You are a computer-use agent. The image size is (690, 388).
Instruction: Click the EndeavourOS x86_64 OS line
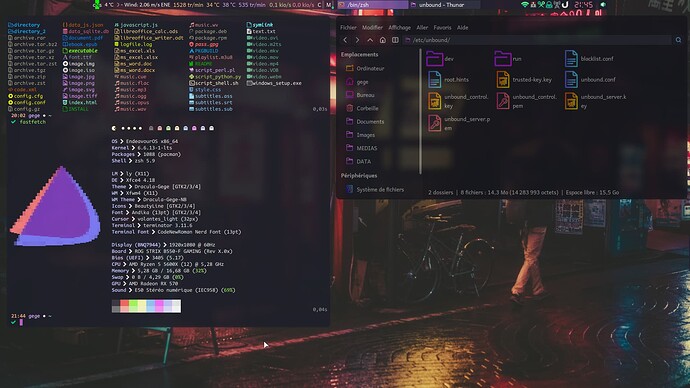pyautogui.click(x=145, y=141)
